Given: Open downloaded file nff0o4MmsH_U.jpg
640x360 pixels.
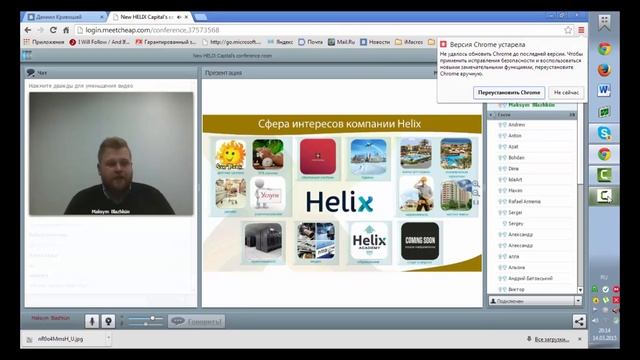Looking at the screenshot, I should (60, 339).
